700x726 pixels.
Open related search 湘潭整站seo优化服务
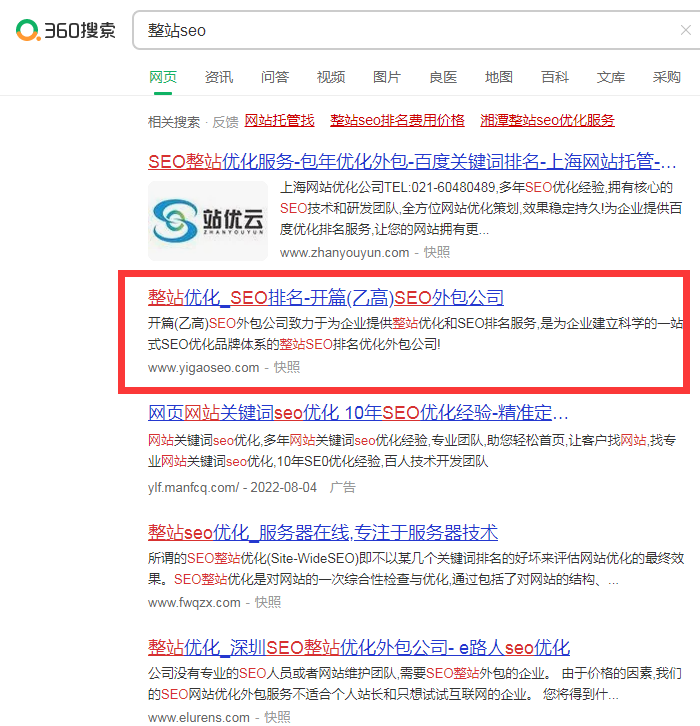click(x=547, y=120)
